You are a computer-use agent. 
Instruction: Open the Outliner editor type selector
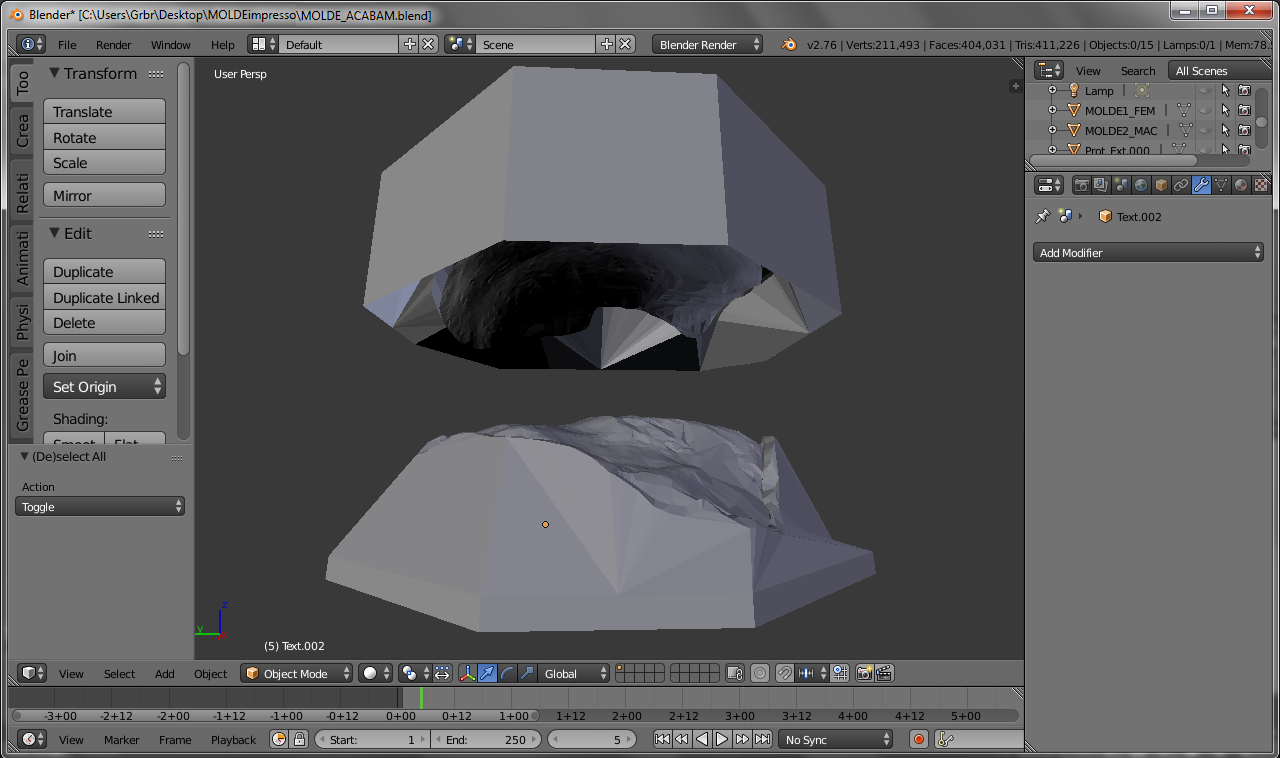(1049, 70)
